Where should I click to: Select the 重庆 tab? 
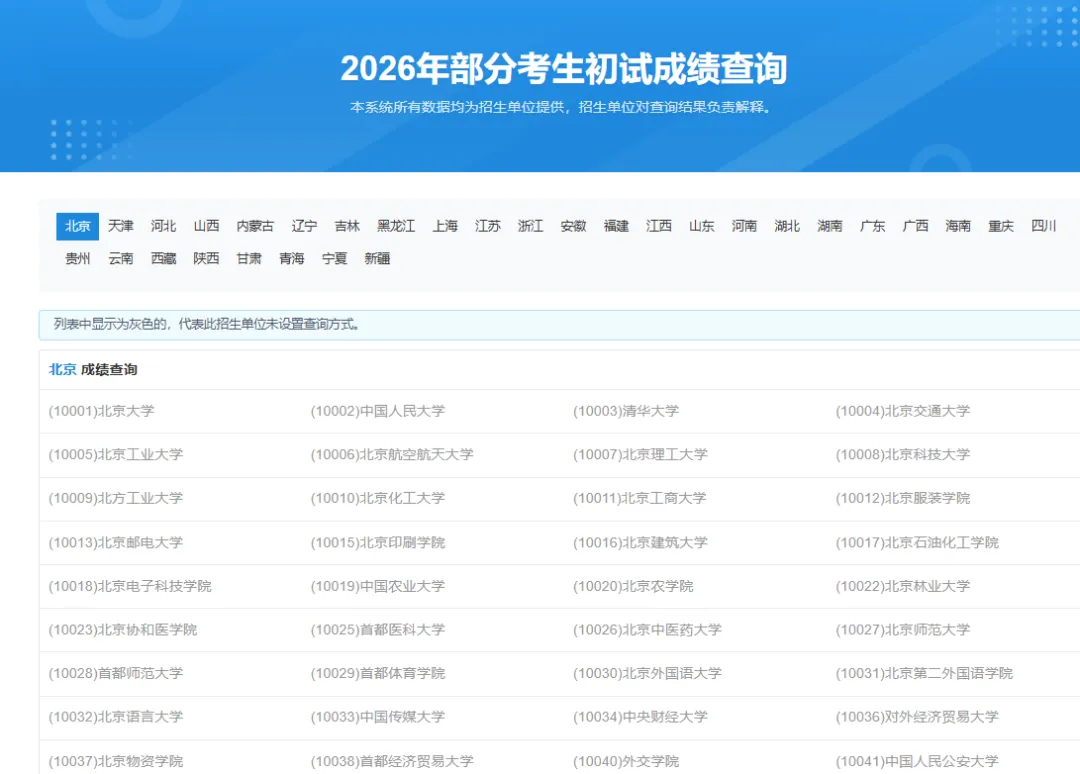1000,226
